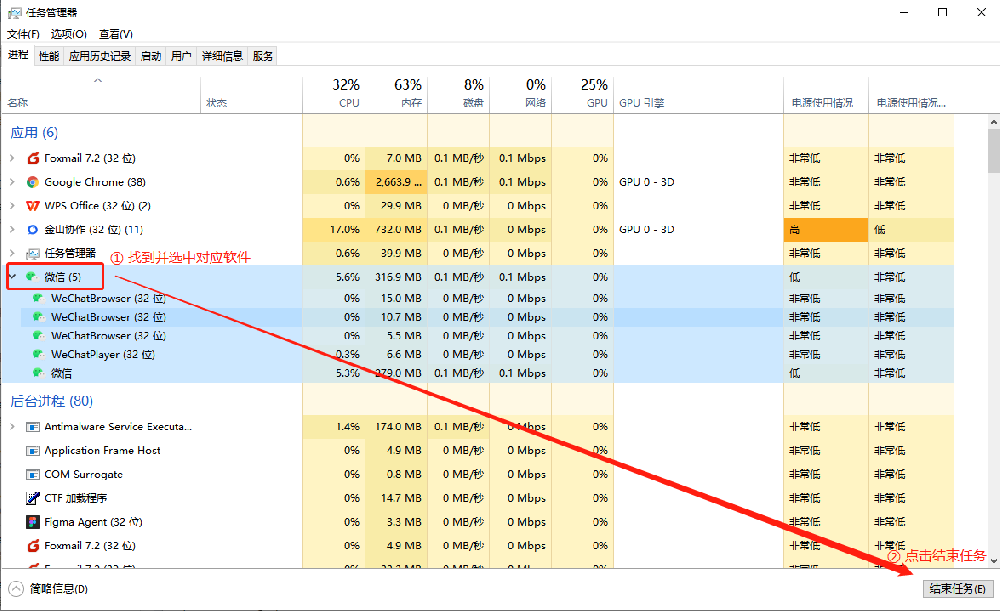This screenshot has height=611, width=1000.
Task: Switch to the 详细信息 tab
Action: (x=222, y=56)
